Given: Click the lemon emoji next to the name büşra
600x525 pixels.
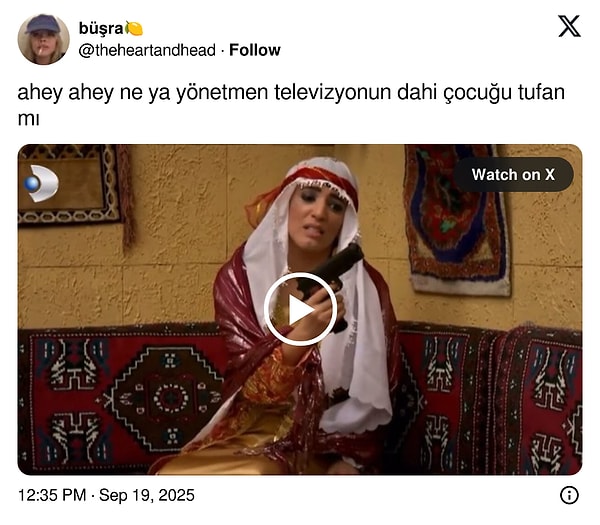Looking at the screenshot, I should [x=134, y=28].
